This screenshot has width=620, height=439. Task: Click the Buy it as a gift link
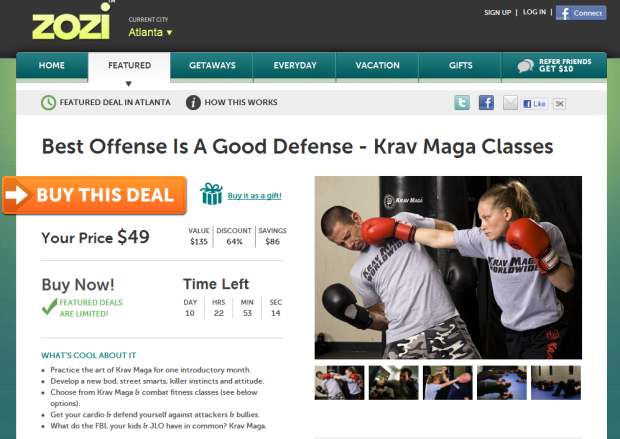[255, 195]
